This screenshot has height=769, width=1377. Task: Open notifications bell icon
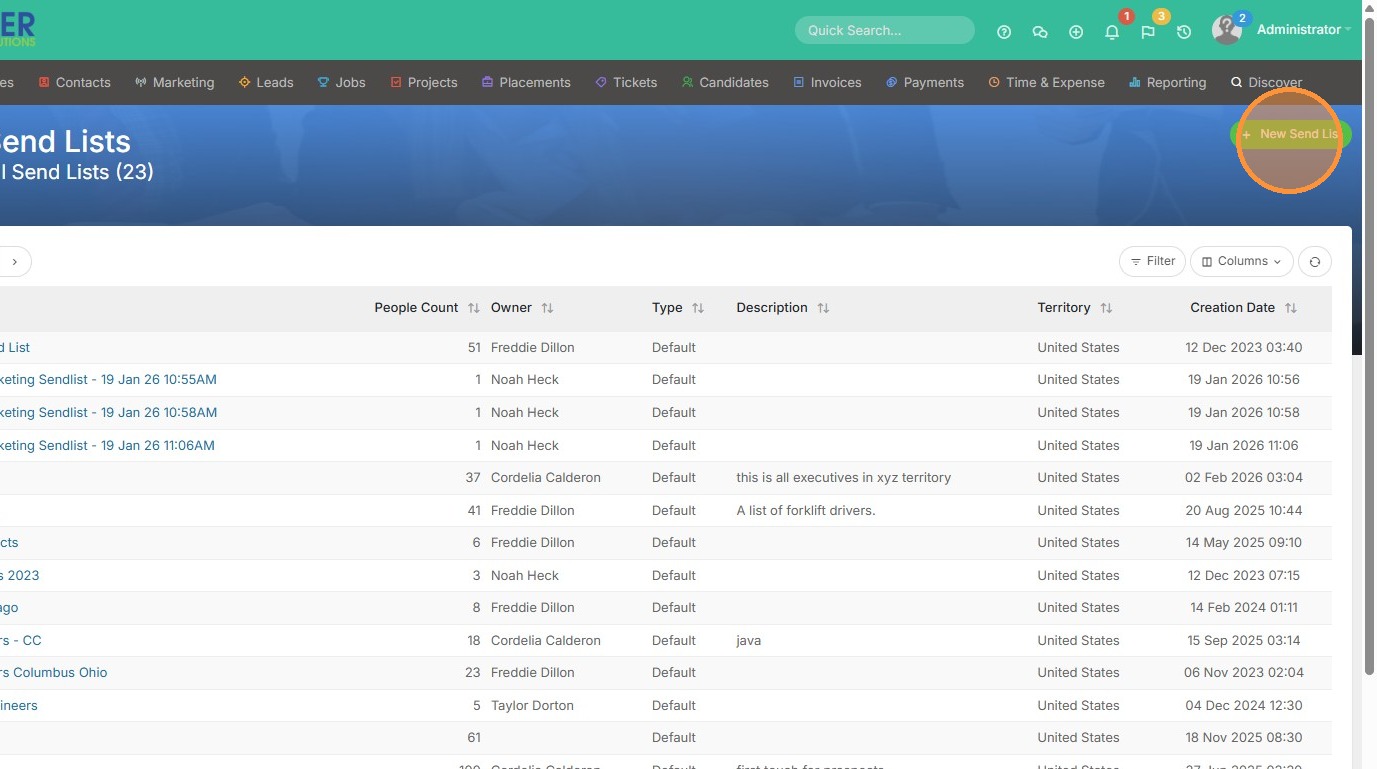coord(1112,32)
